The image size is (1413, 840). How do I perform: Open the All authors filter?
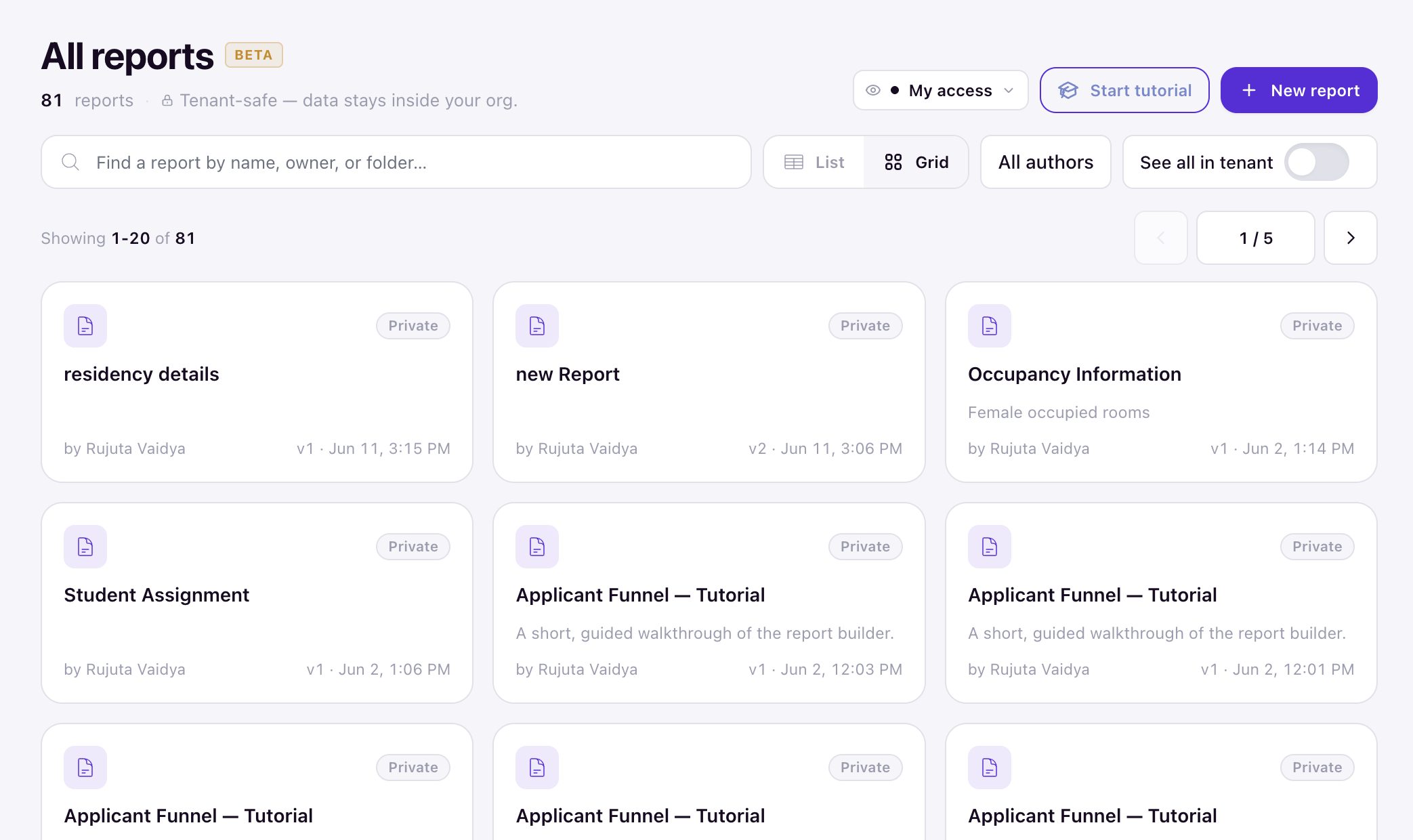(x=1046, y=162)
